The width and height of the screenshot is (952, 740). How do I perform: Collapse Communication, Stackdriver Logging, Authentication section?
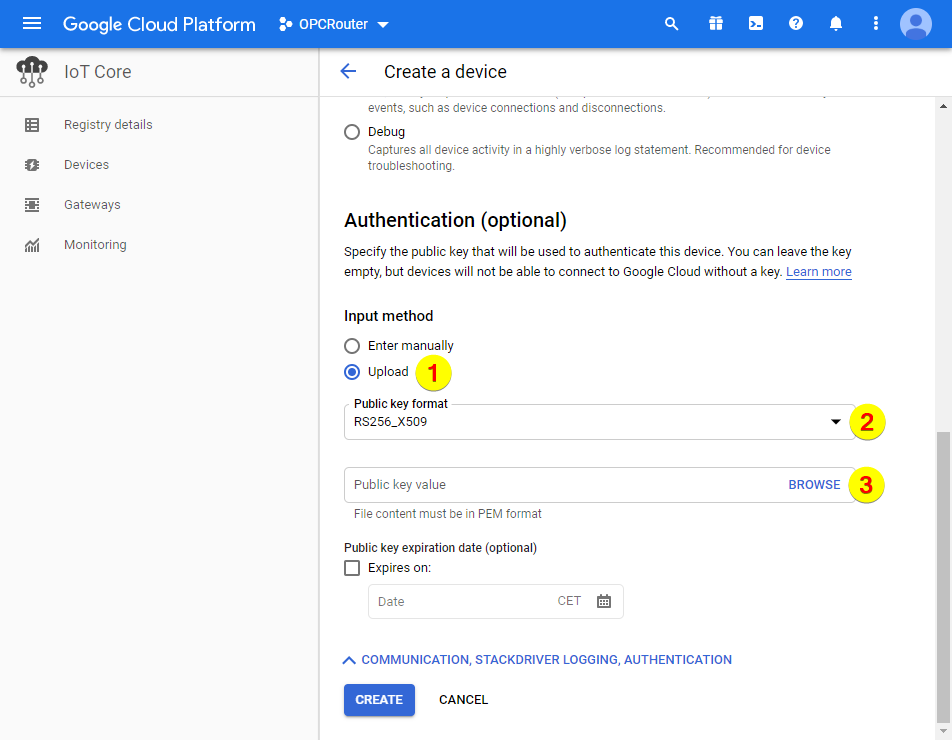pos(538,660)
